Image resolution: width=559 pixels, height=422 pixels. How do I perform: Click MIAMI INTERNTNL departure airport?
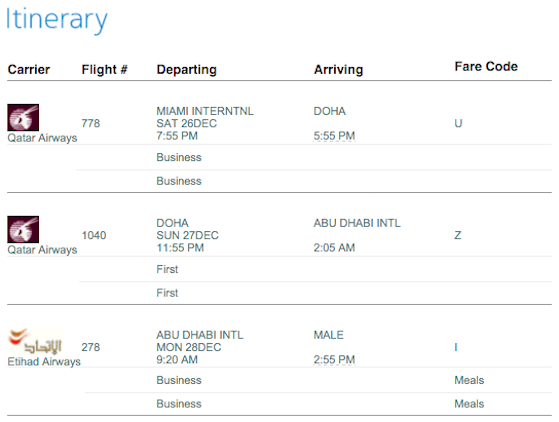(x=205, y=111)
